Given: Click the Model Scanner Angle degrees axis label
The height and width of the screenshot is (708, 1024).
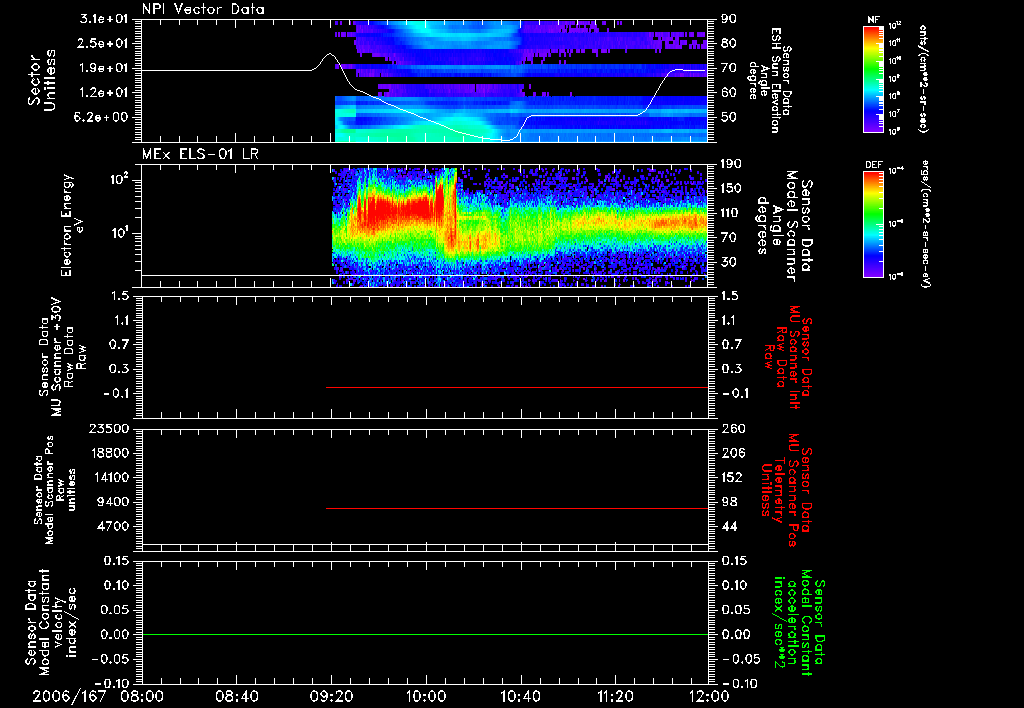Looking at the screenshot, I should tap(784, 225).
